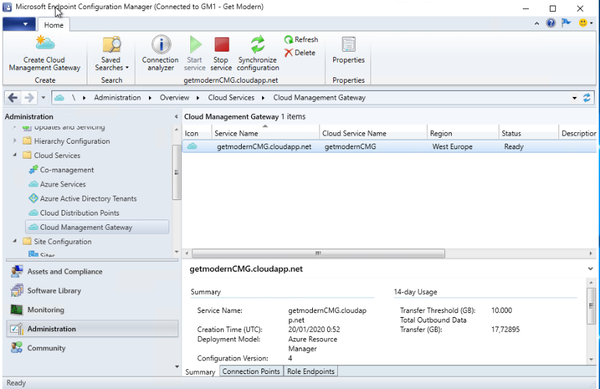Viewport: 600px width, 389px height.
Task: Sort by the Icon column header
Action: click(x=197, y=133)
